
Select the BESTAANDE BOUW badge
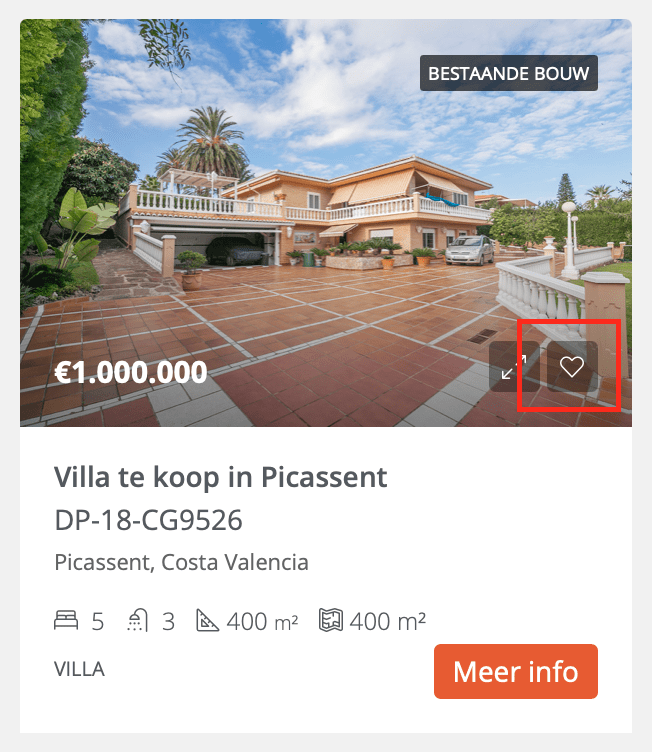point(509,73)
